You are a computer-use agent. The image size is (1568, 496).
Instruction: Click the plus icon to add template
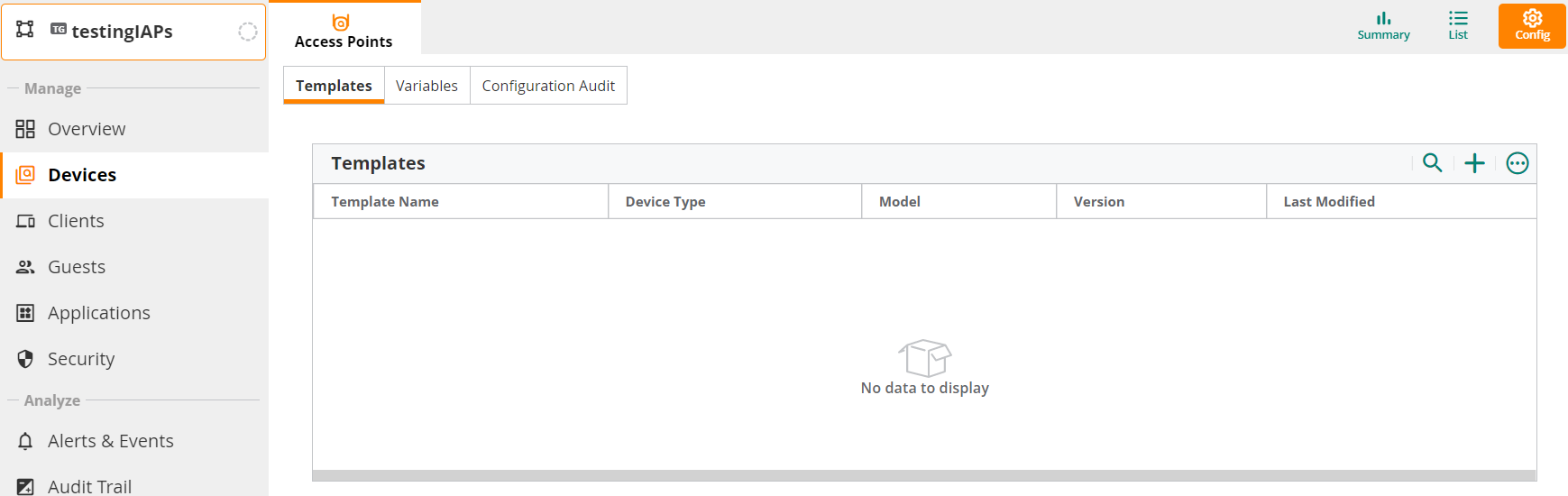1474,163
